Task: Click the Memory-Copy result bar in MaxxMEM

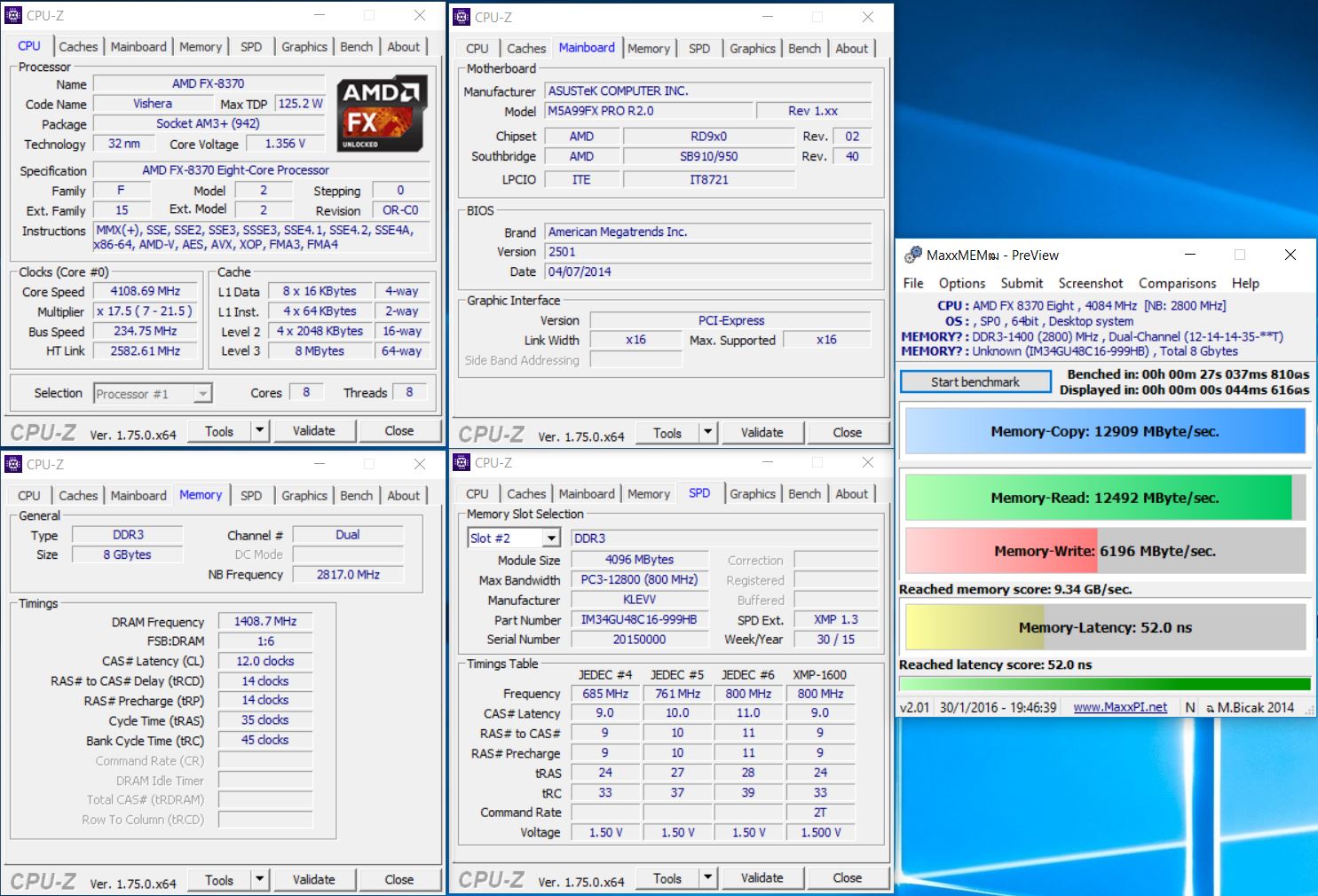Action: coord(1104,431)
